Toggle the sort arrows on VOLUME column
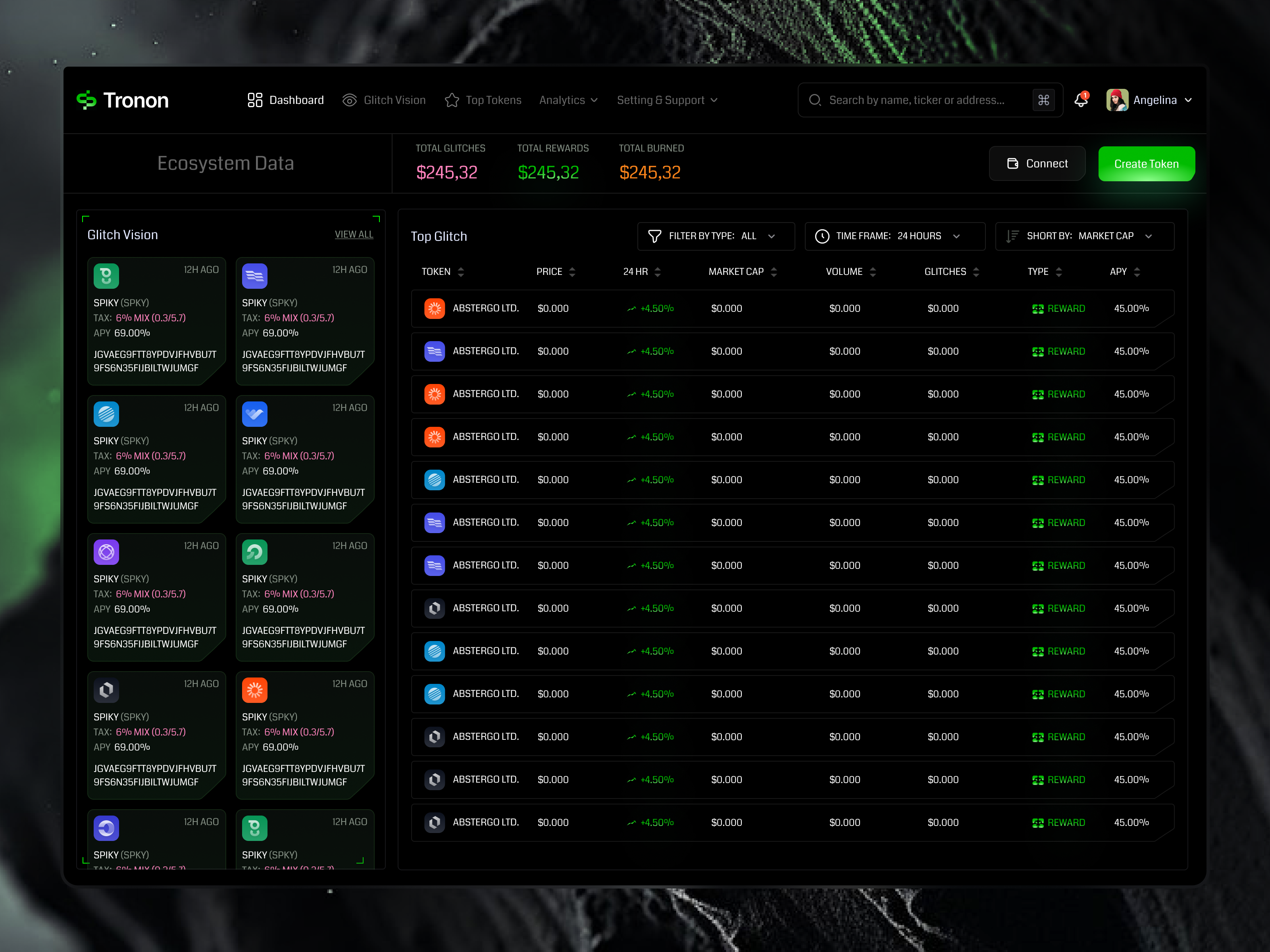 pyautogui.click(x=873, y=271)
